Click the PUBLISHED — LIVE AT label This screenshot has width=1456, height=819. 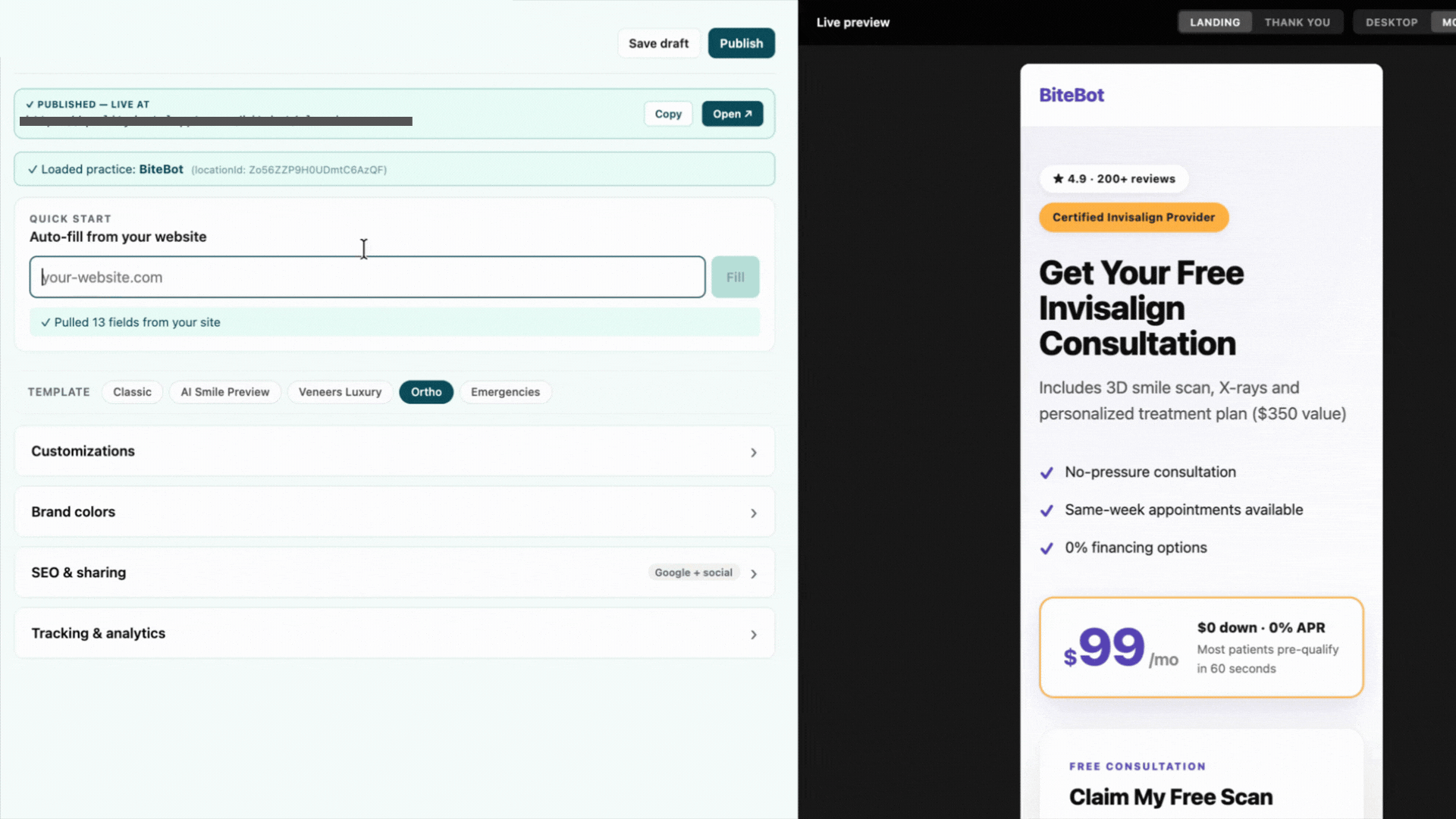[x=88, y=105]
